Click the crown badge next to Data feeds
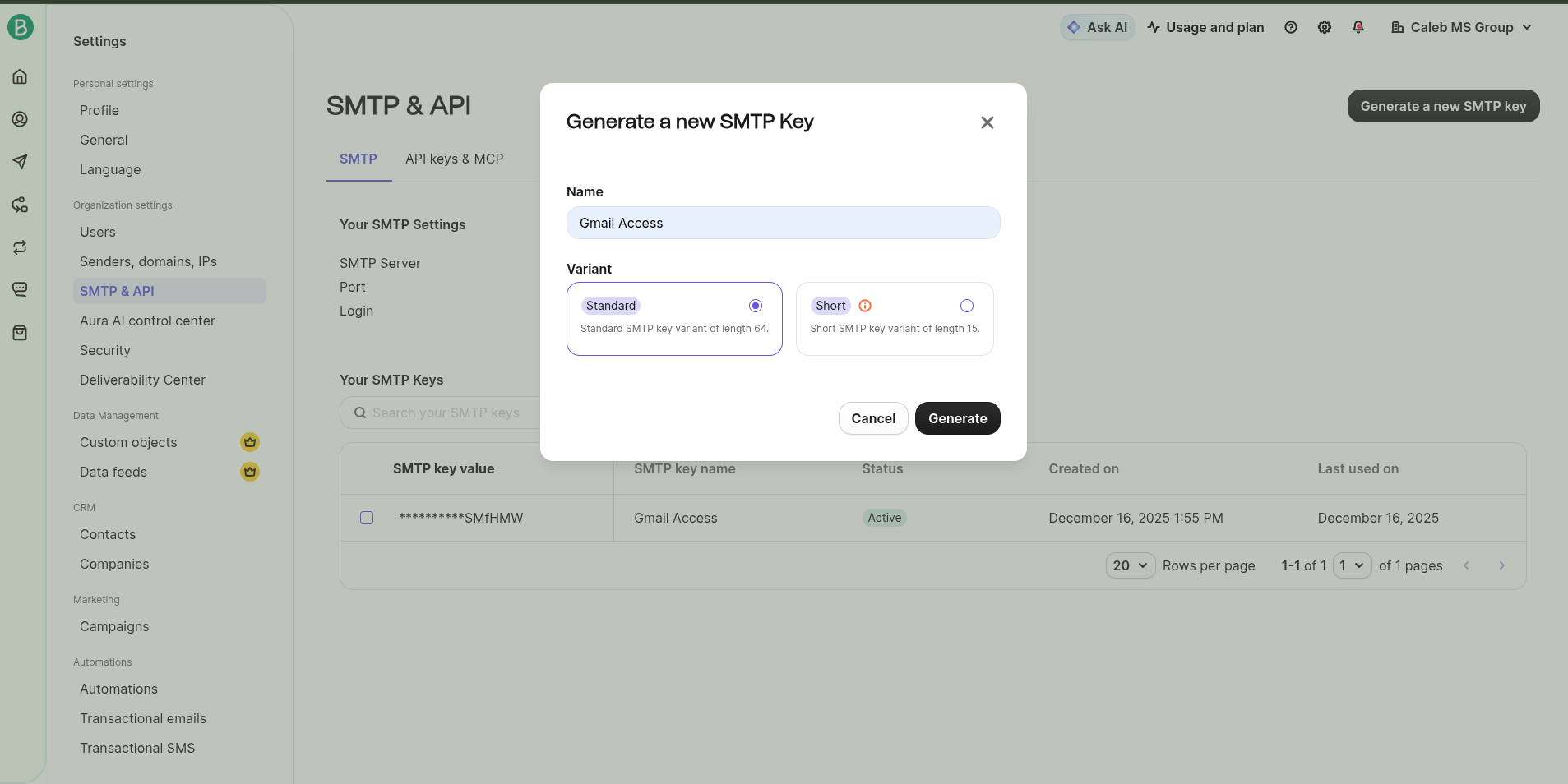The width and height of the screenshot is (1568, 784). point(250,472)
